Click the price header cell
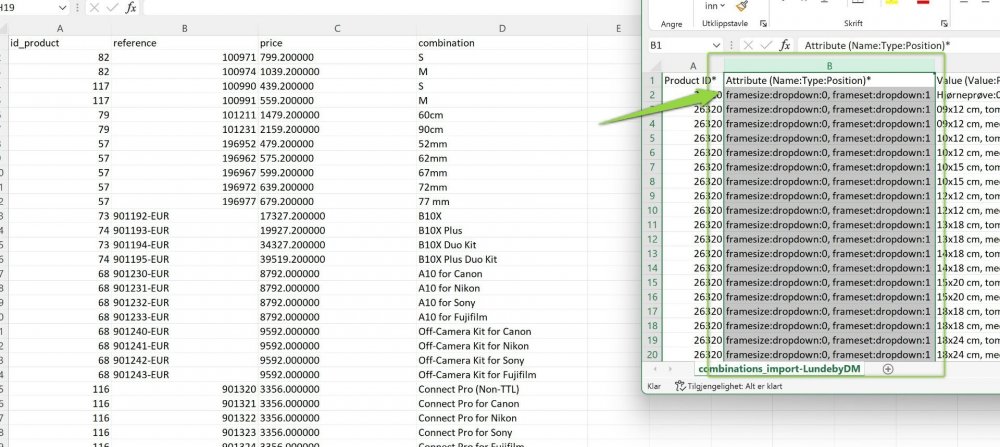 337,43
